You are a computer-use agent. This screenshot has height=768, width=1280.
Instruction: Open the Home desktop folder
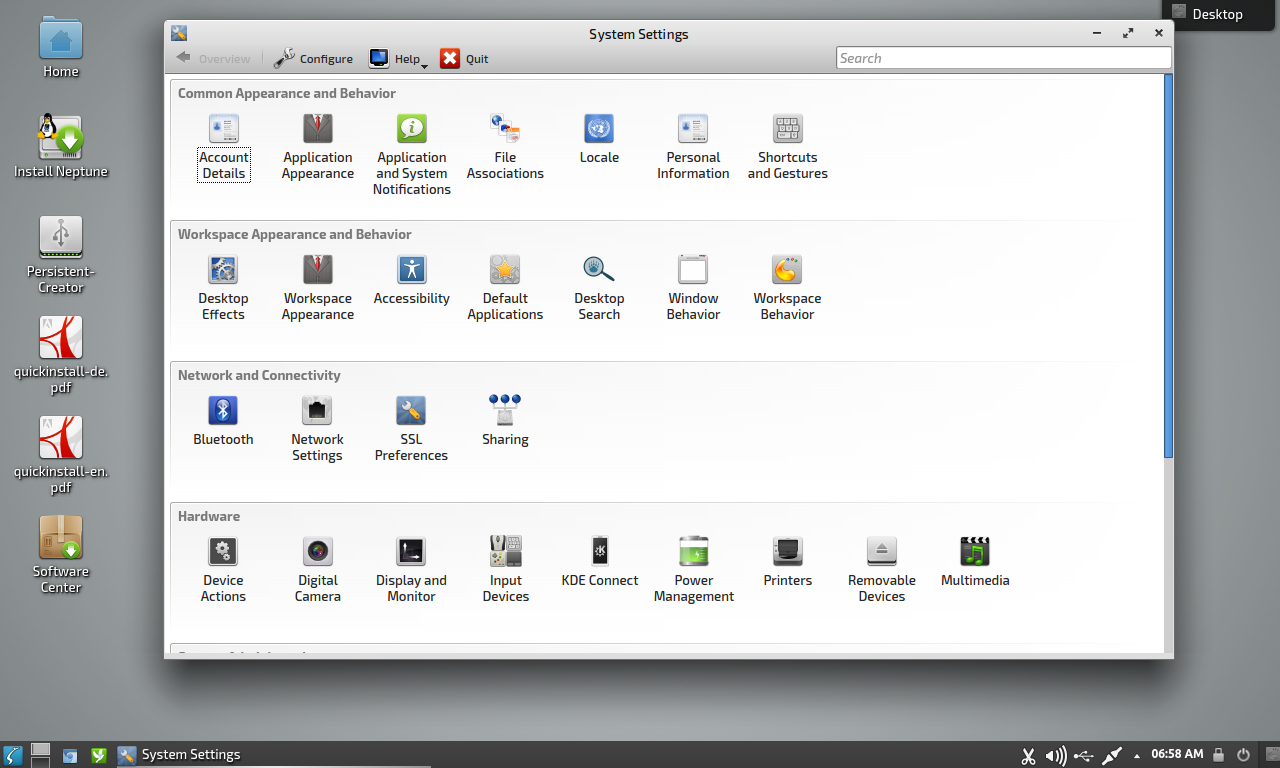point(61,48)
